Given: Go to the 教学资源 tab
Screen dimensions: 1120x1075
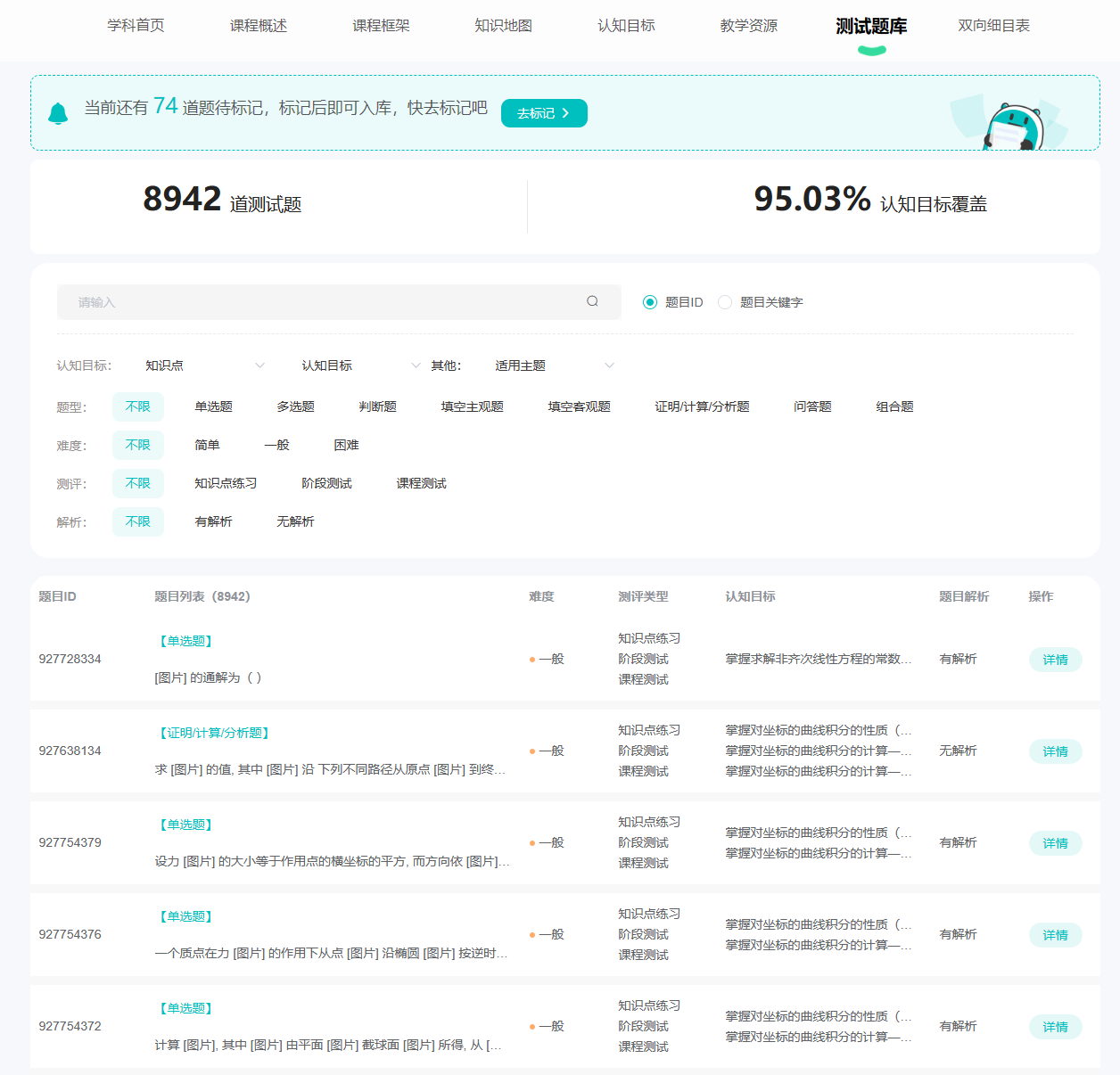Looking at the screenshot, I should pos(748,26).
